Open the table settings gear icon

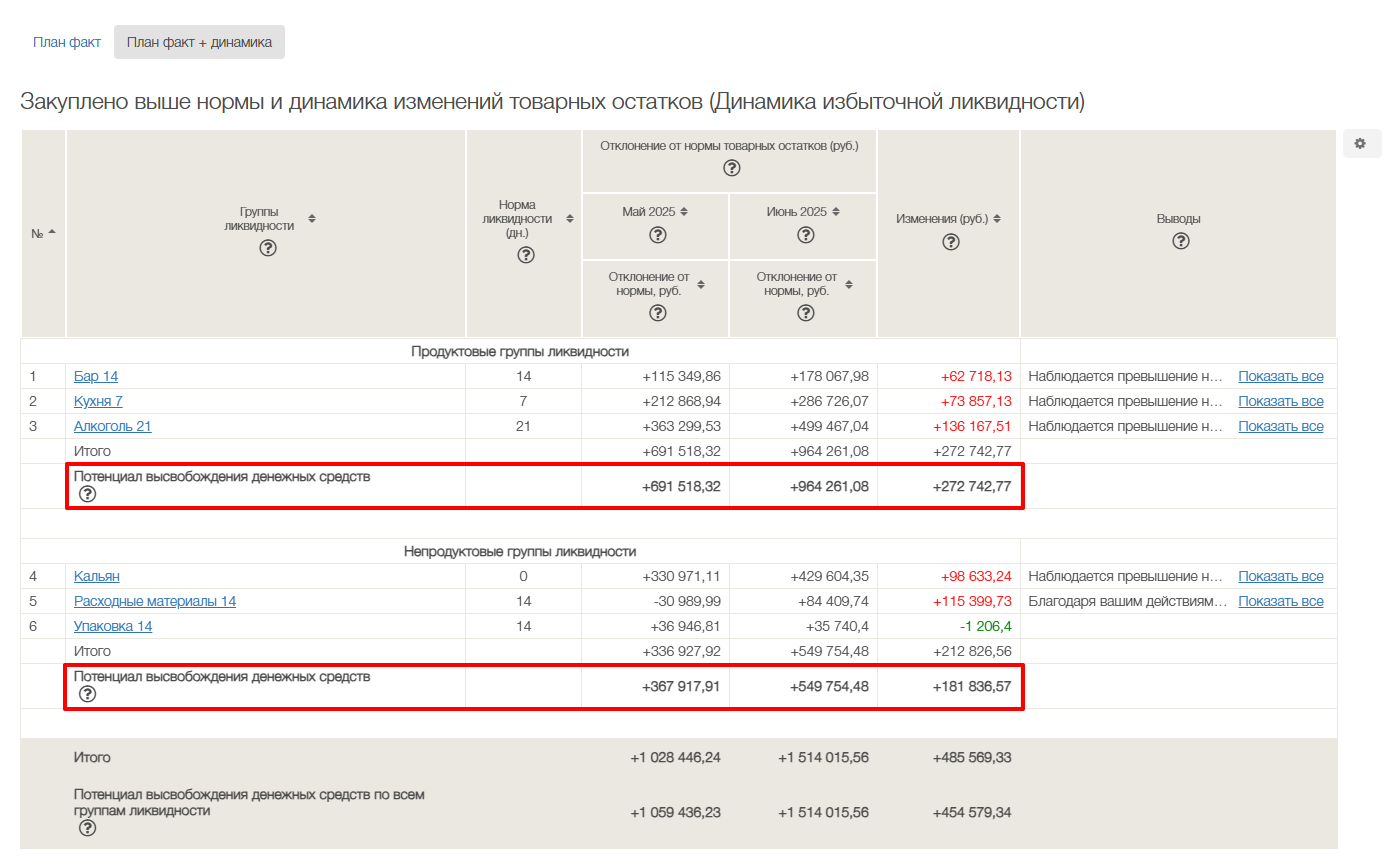pyautogui.click(x=1360, y=144)
